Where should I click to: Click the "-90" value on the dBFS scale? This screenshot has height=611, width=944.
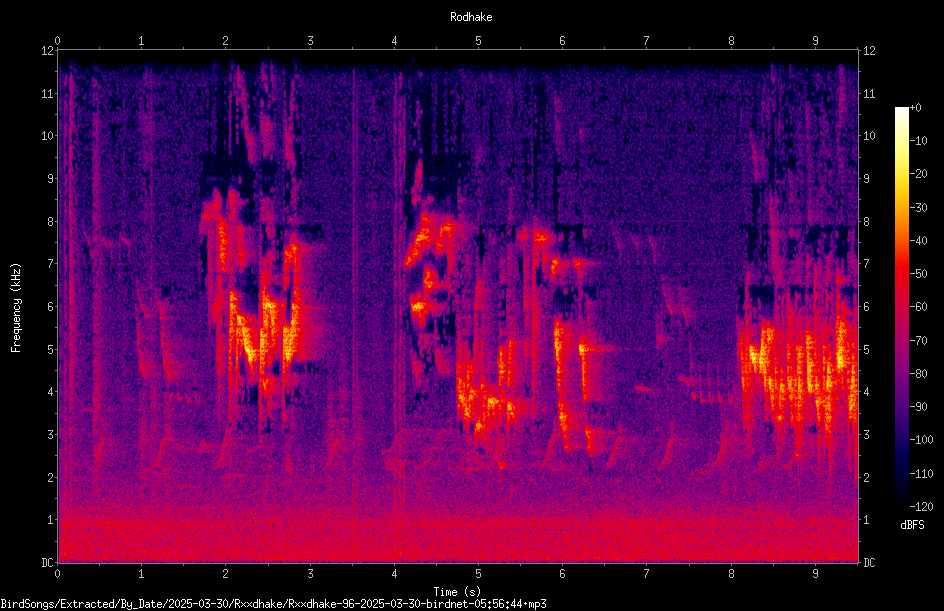click(x=919, y=407)
